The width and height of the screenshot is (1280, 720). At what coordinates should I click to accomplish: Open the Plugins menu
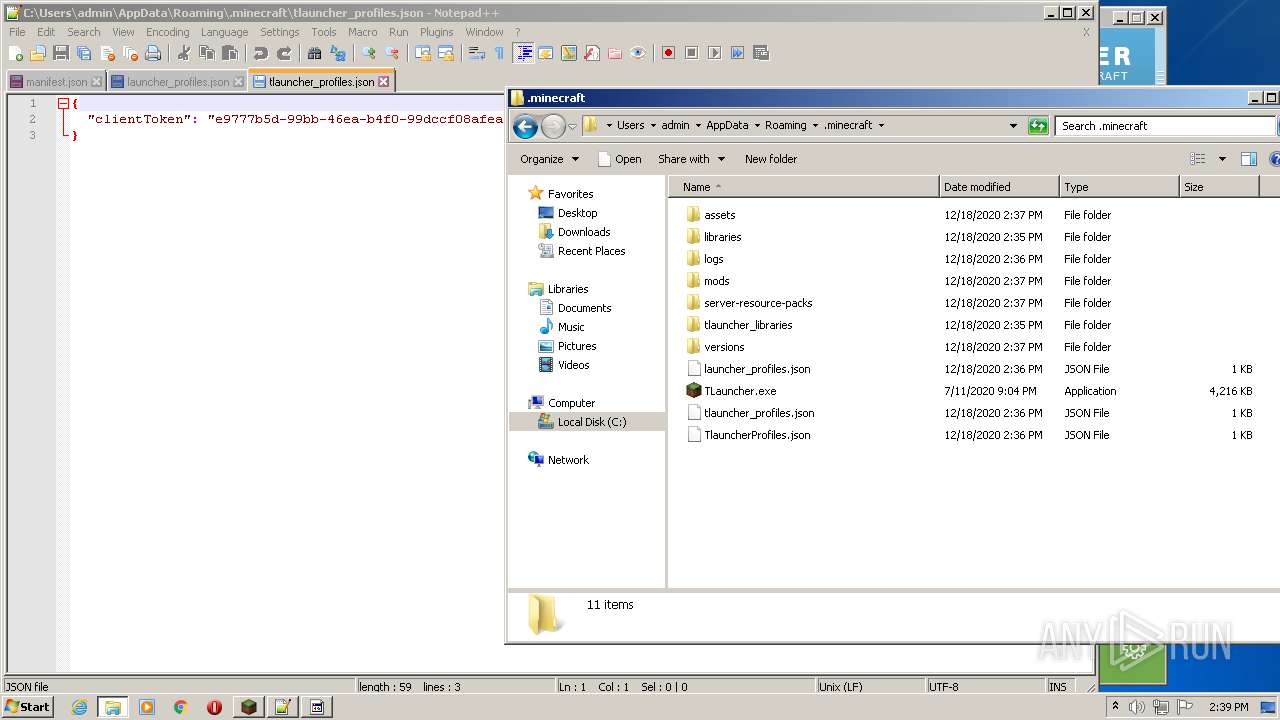click(436, 32)
